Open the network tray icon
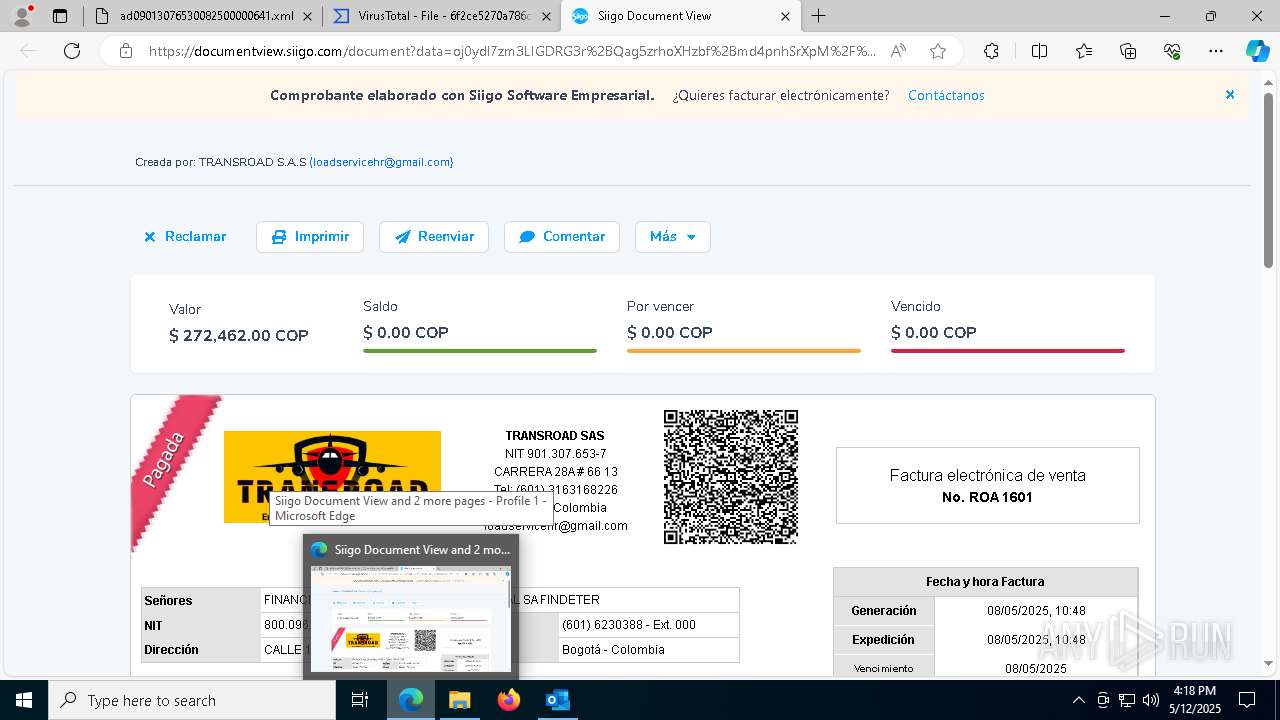This screenshot has width=1280, height=720. 1127,700
